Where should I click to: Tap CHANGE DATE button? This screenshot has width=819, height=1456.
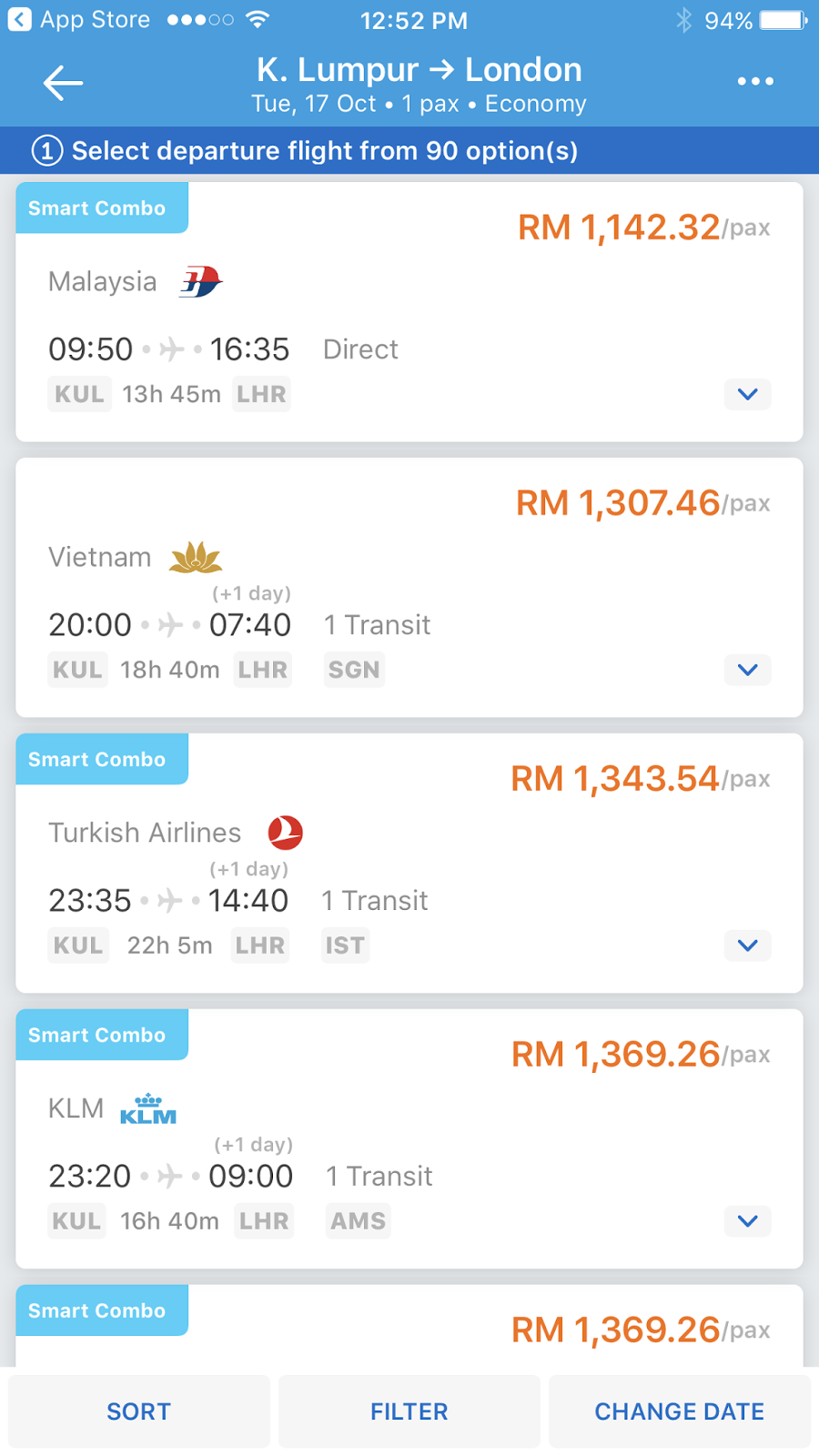679,1411
